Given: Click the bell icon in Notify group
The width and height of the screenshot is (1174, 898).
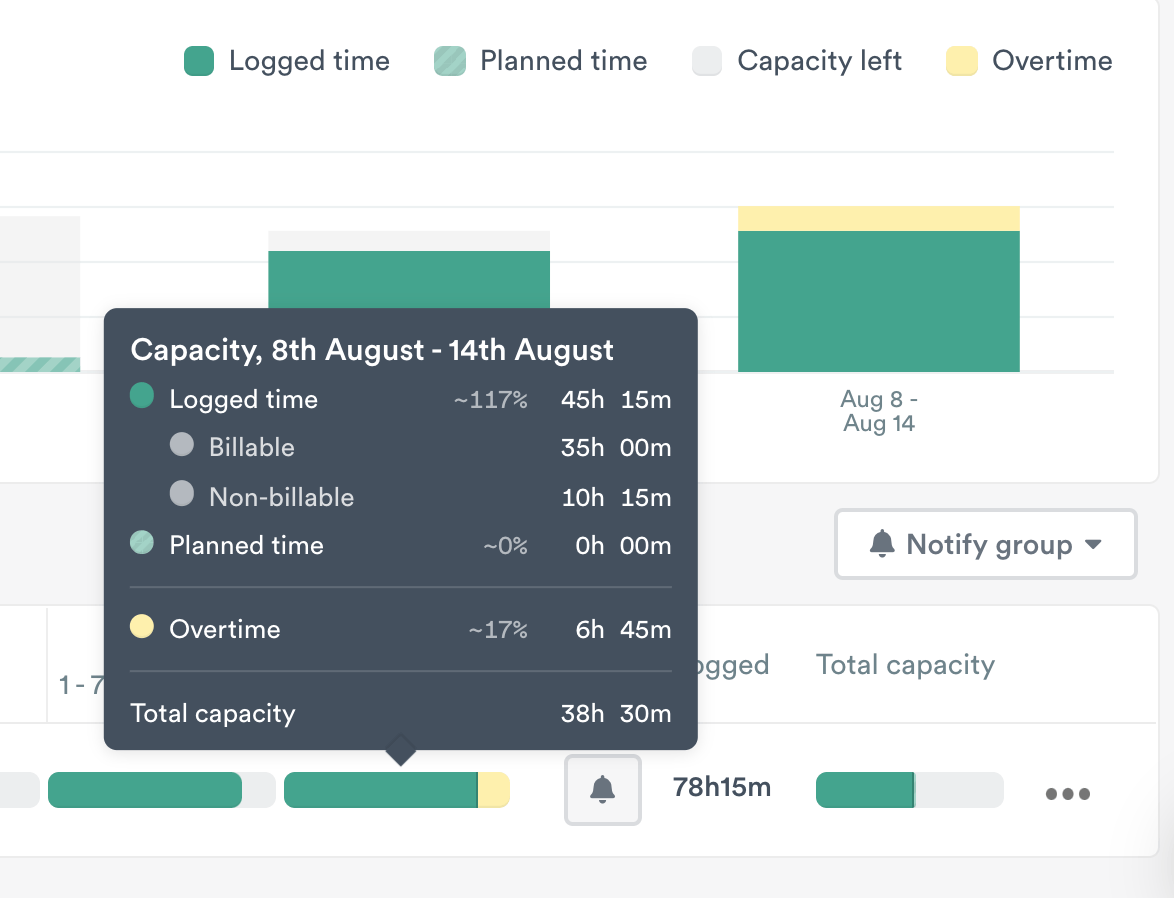Looking at the screenshot, I should pyautogui.click(x=881, y=544).
